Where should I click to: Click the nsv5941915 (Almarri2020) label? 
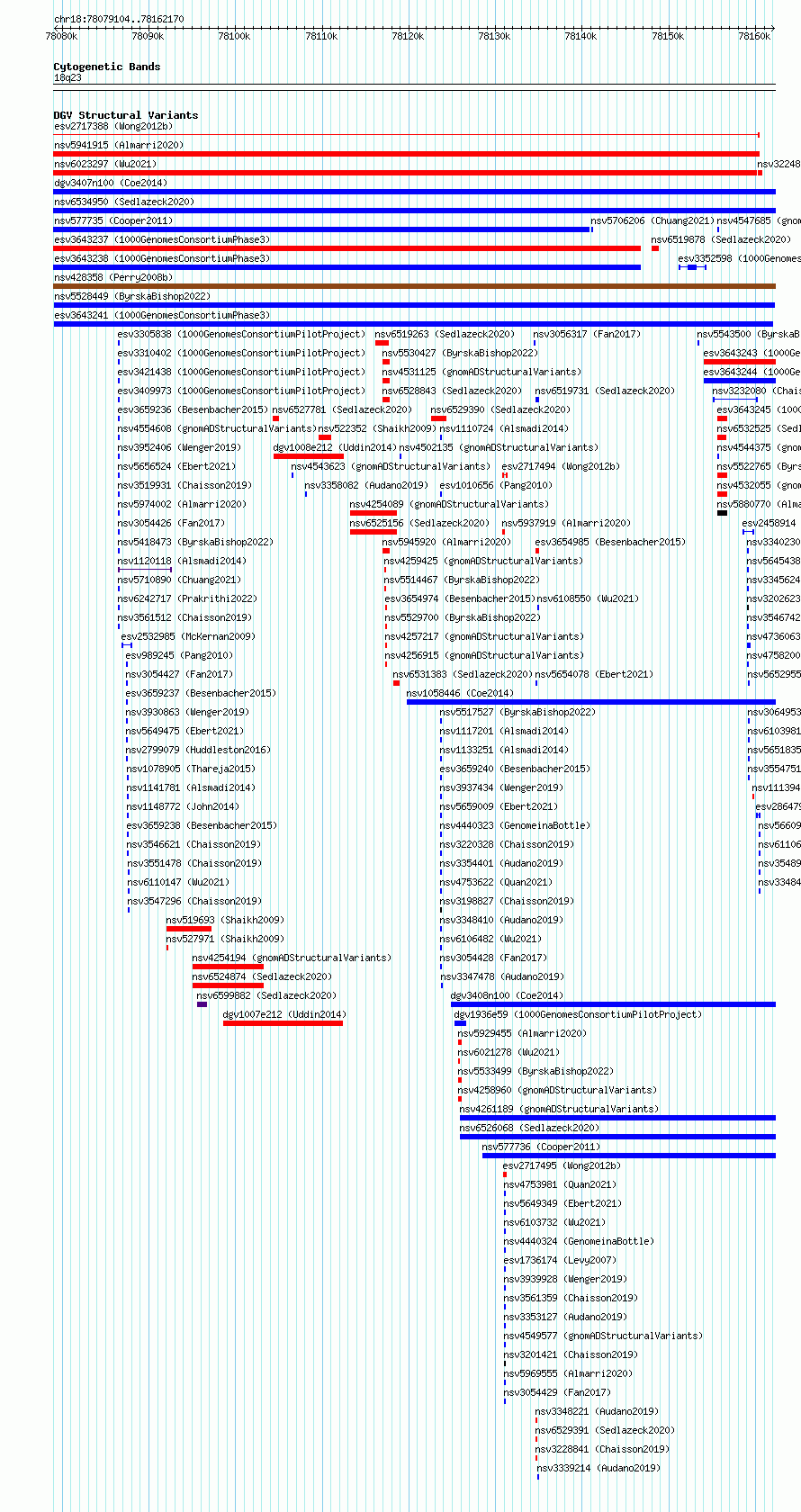tap(118, 145)
